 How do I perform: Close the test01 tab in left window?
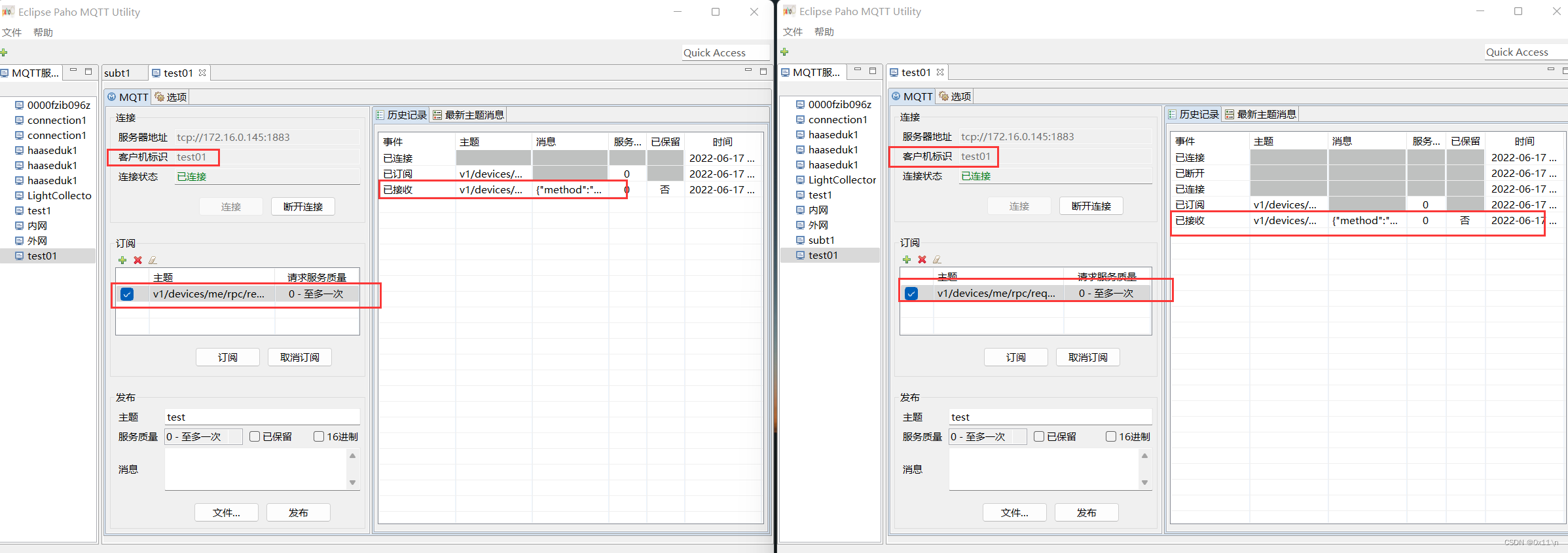coord(202,73)
